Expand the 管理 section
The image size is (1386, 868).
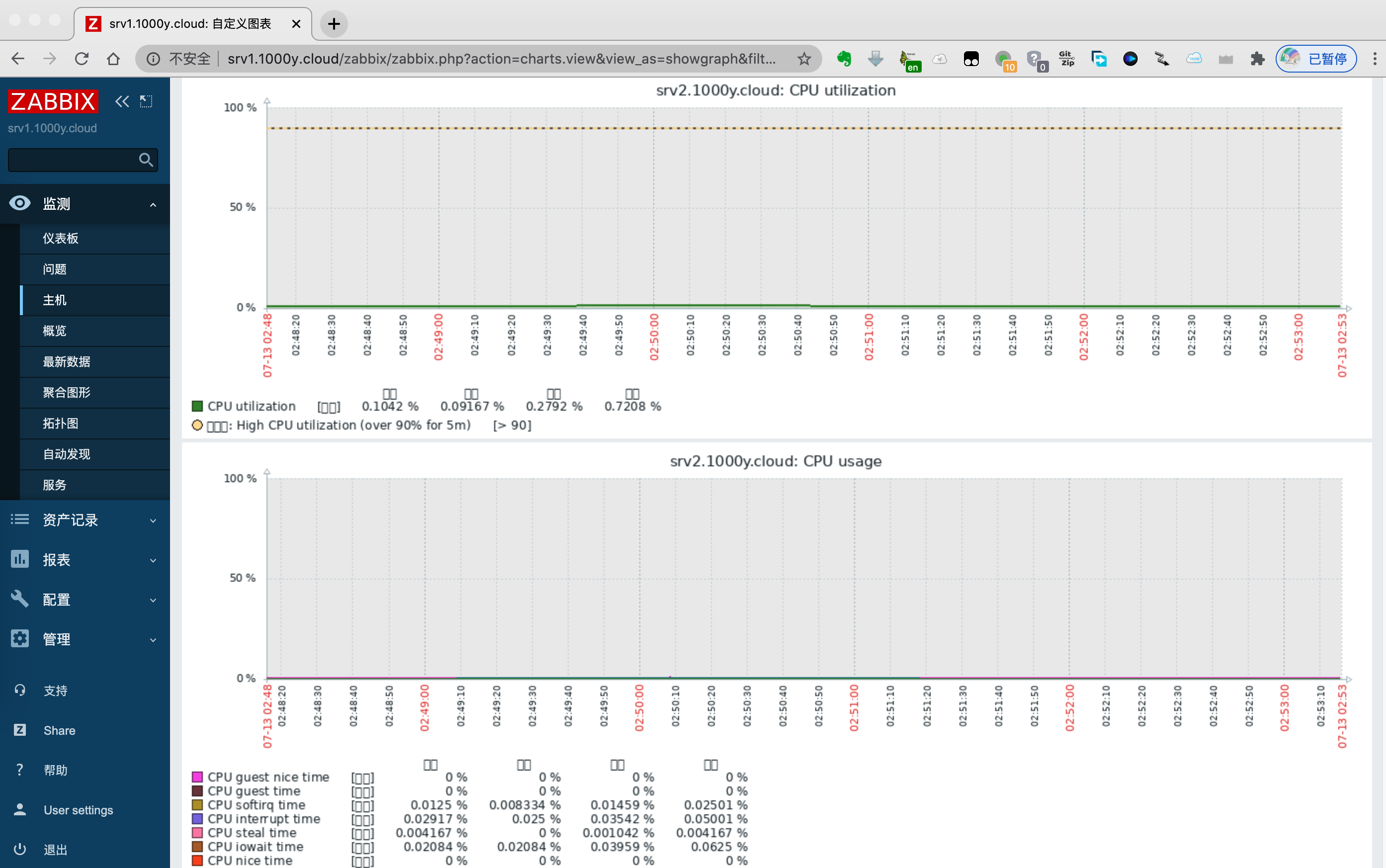153,639
